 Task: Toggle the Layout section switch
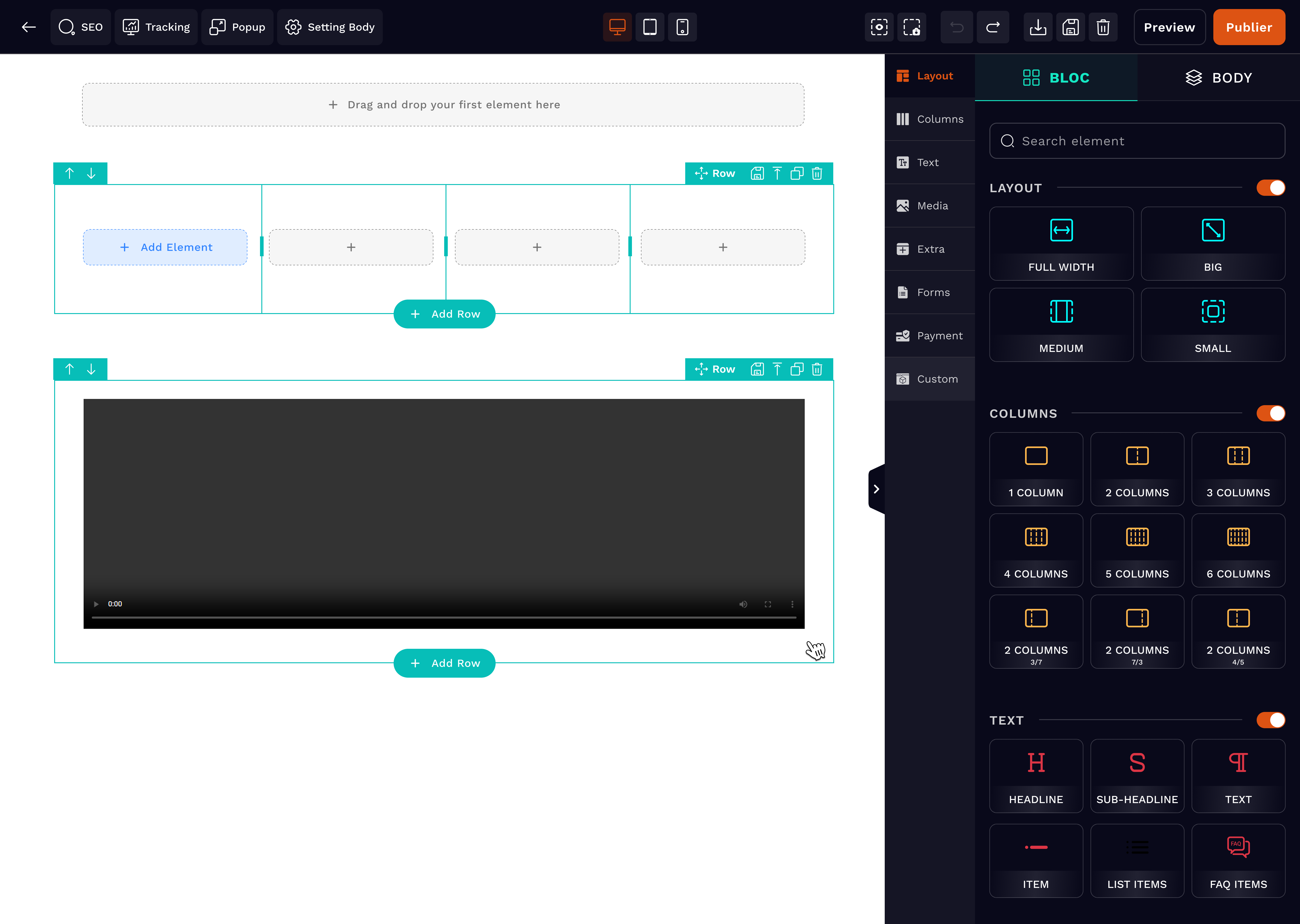pyautogui.click(x=1270, y=188)
